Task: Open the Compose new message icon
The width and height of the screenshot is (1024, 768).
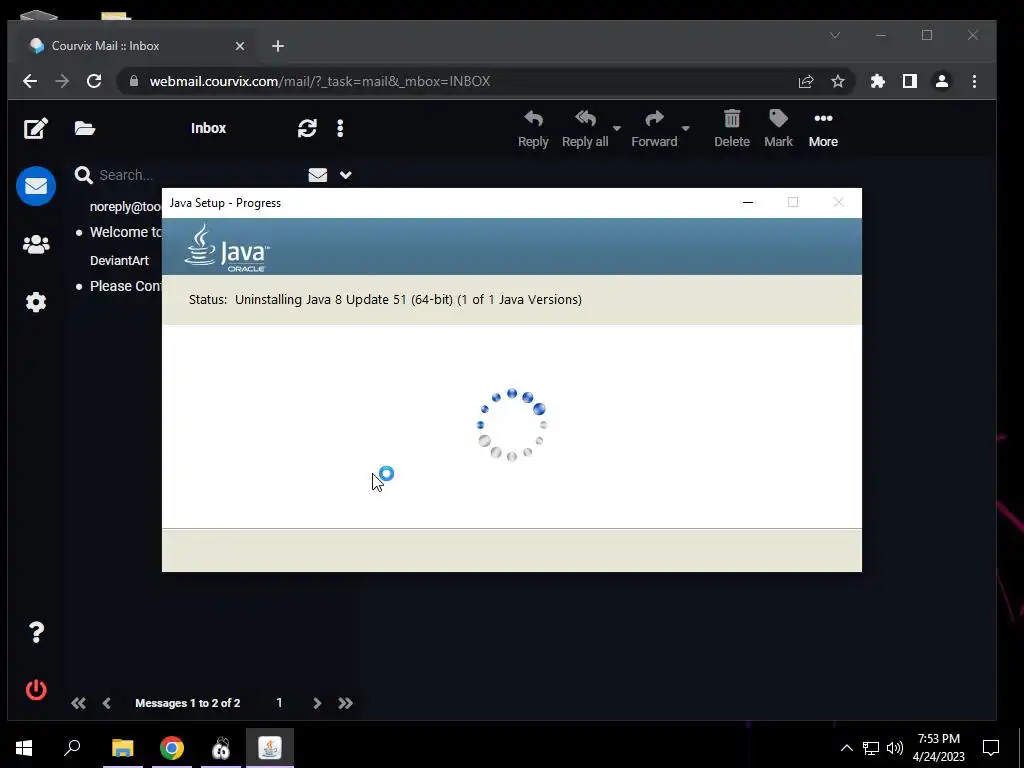Action: click(36, 128)
